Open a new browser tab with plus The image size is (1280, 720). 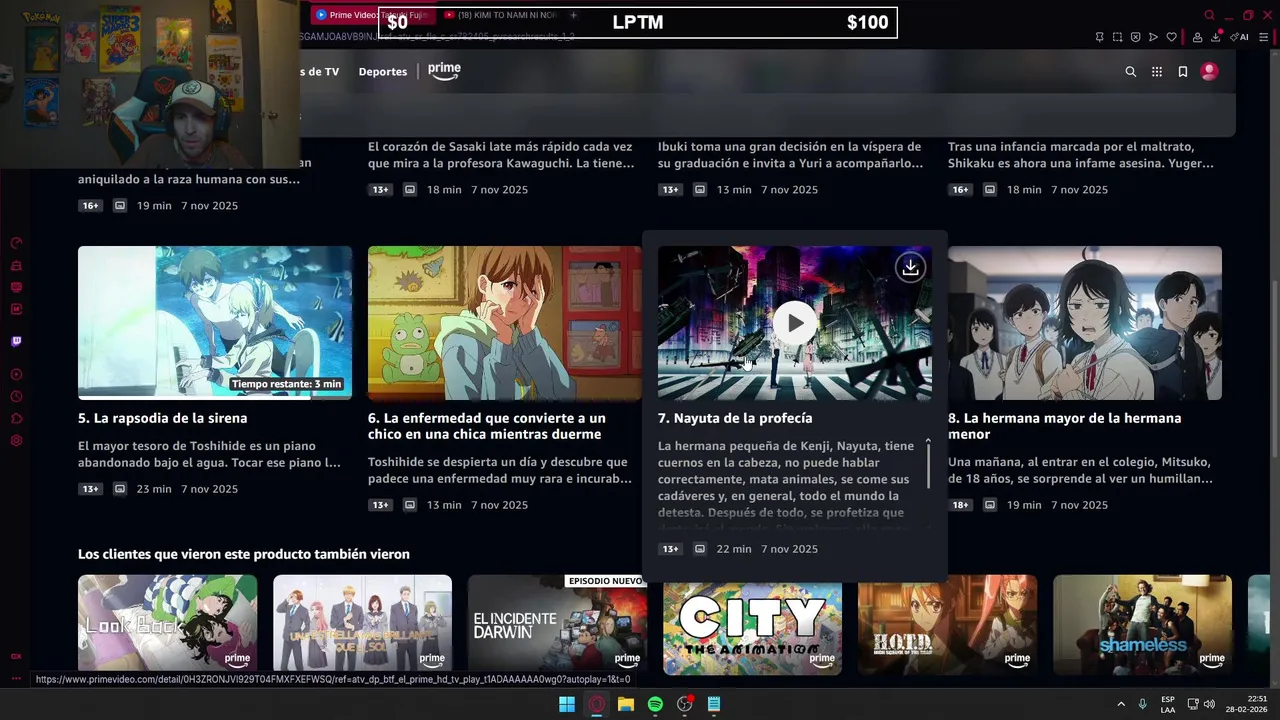click(x=573, y=15)
